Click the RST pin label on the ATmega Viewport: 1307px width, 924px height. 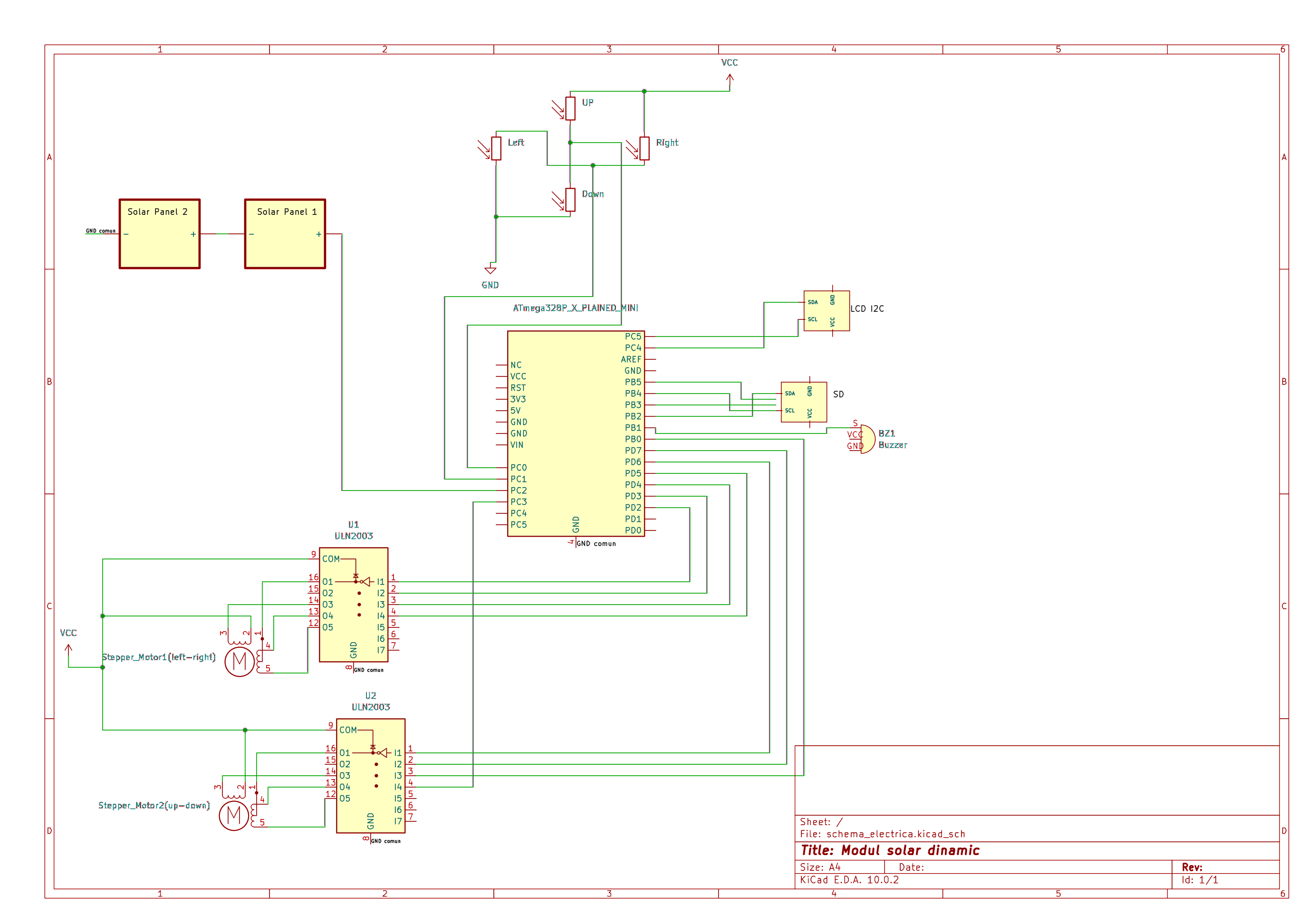(x=518, y=388)
